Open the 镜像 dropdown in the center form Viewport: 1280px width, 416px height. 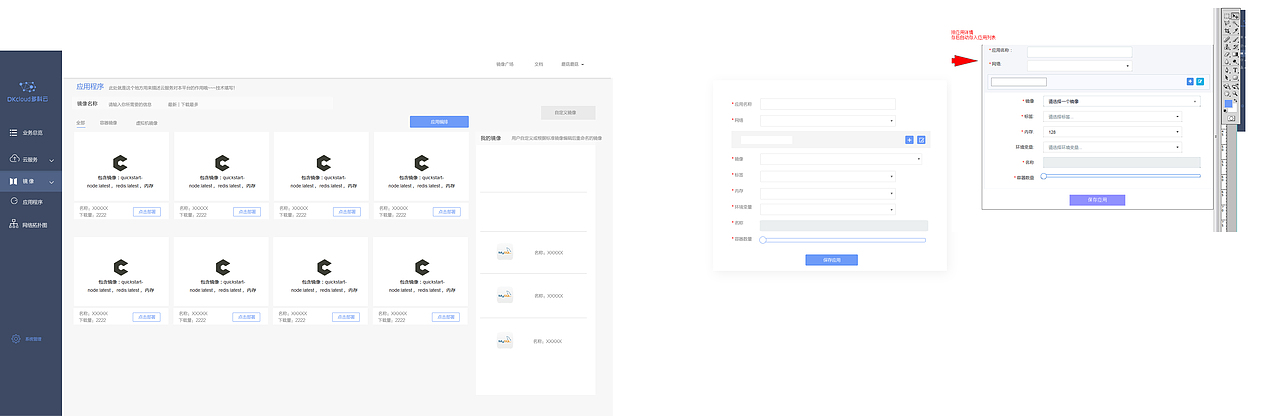point(841,158)
